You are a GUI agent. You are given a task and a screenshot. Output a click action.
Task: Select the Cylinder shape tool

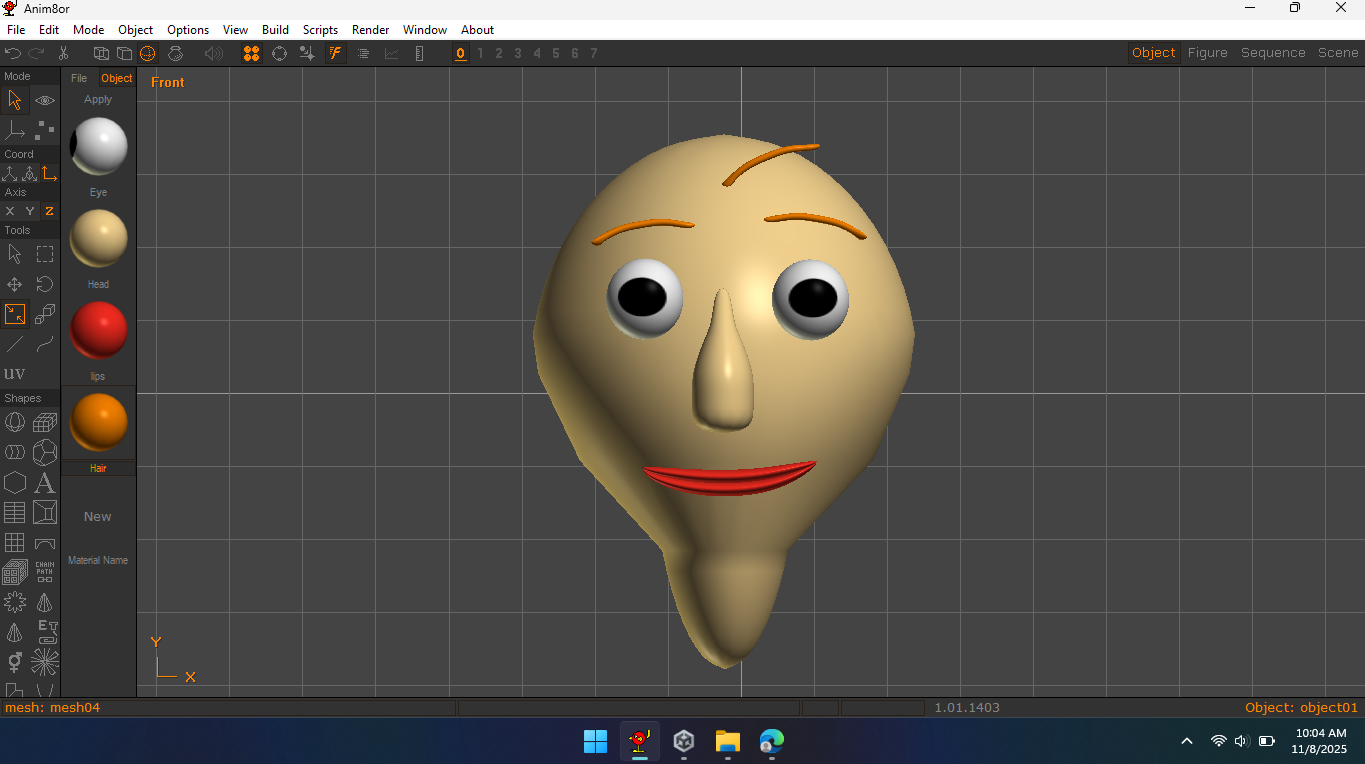pos(15,453)
